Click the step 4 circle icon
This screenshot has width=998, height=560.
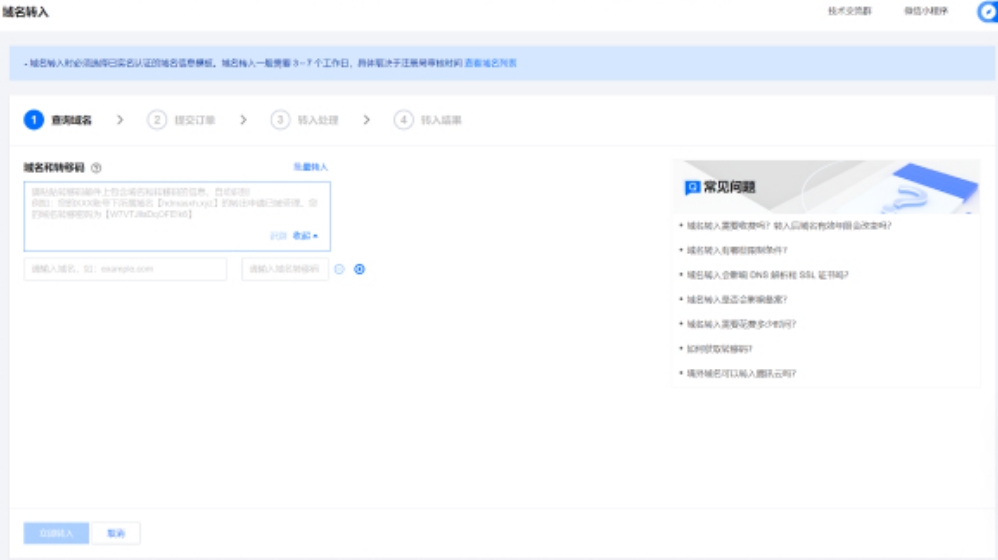tap(403, 120)
